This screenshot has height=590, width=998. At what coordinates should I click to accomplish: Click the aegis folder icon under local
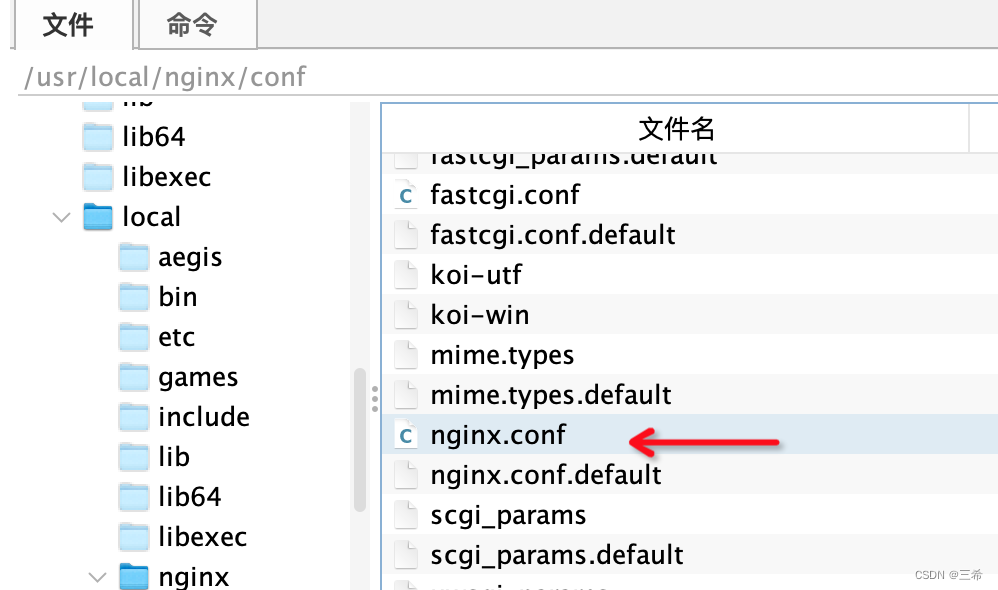(x=133, y=257)
